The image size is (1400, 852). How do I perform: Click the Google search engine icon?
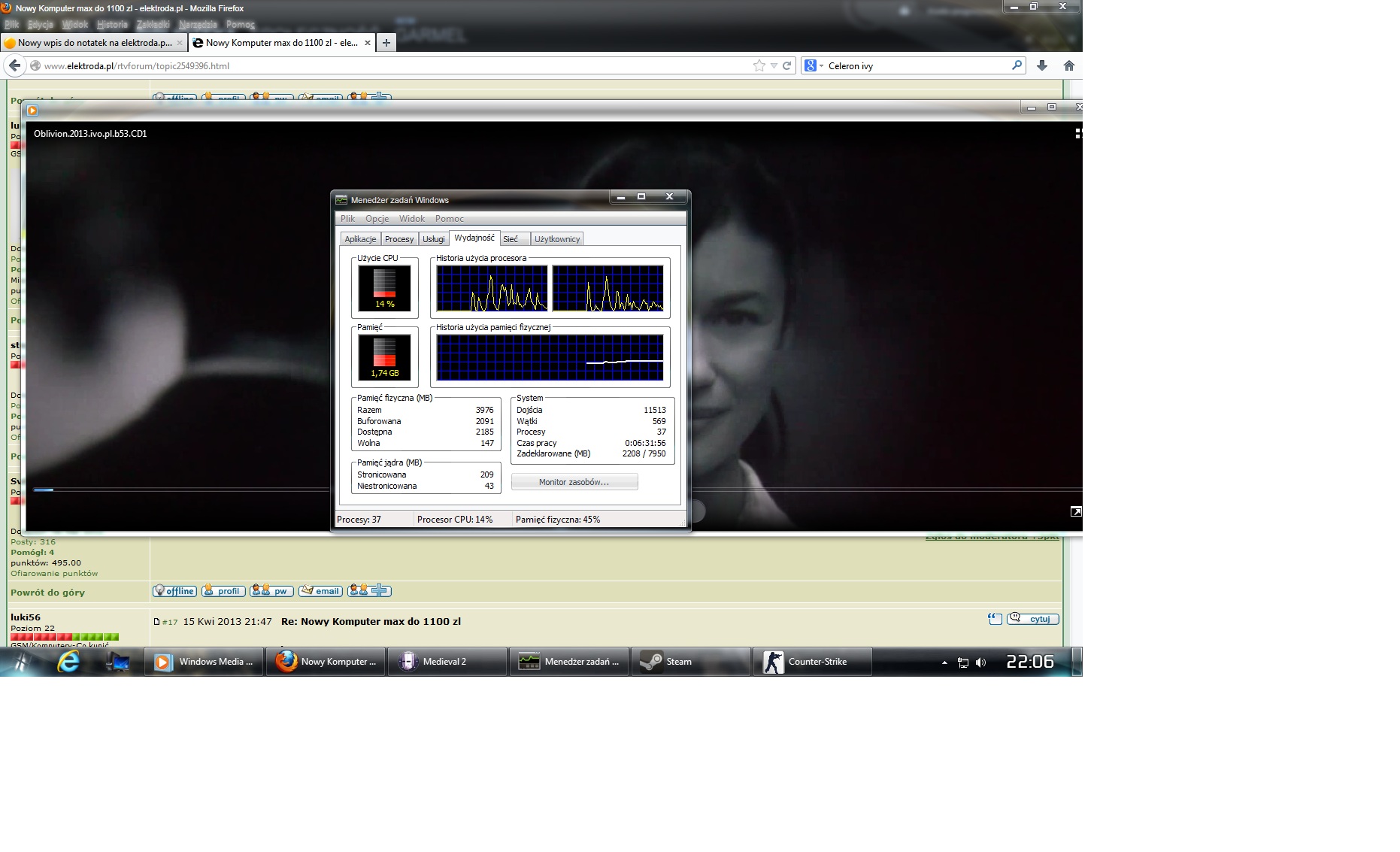tap(810, 65)
